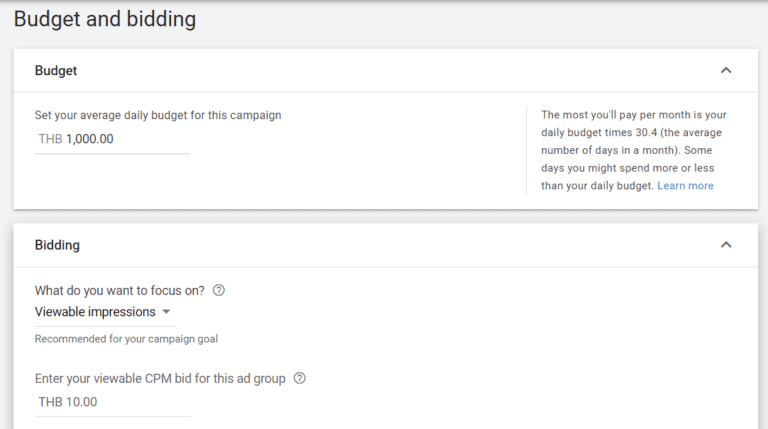
Task: Click the "Set your average daily budget" label
Action: coord(158,115)
